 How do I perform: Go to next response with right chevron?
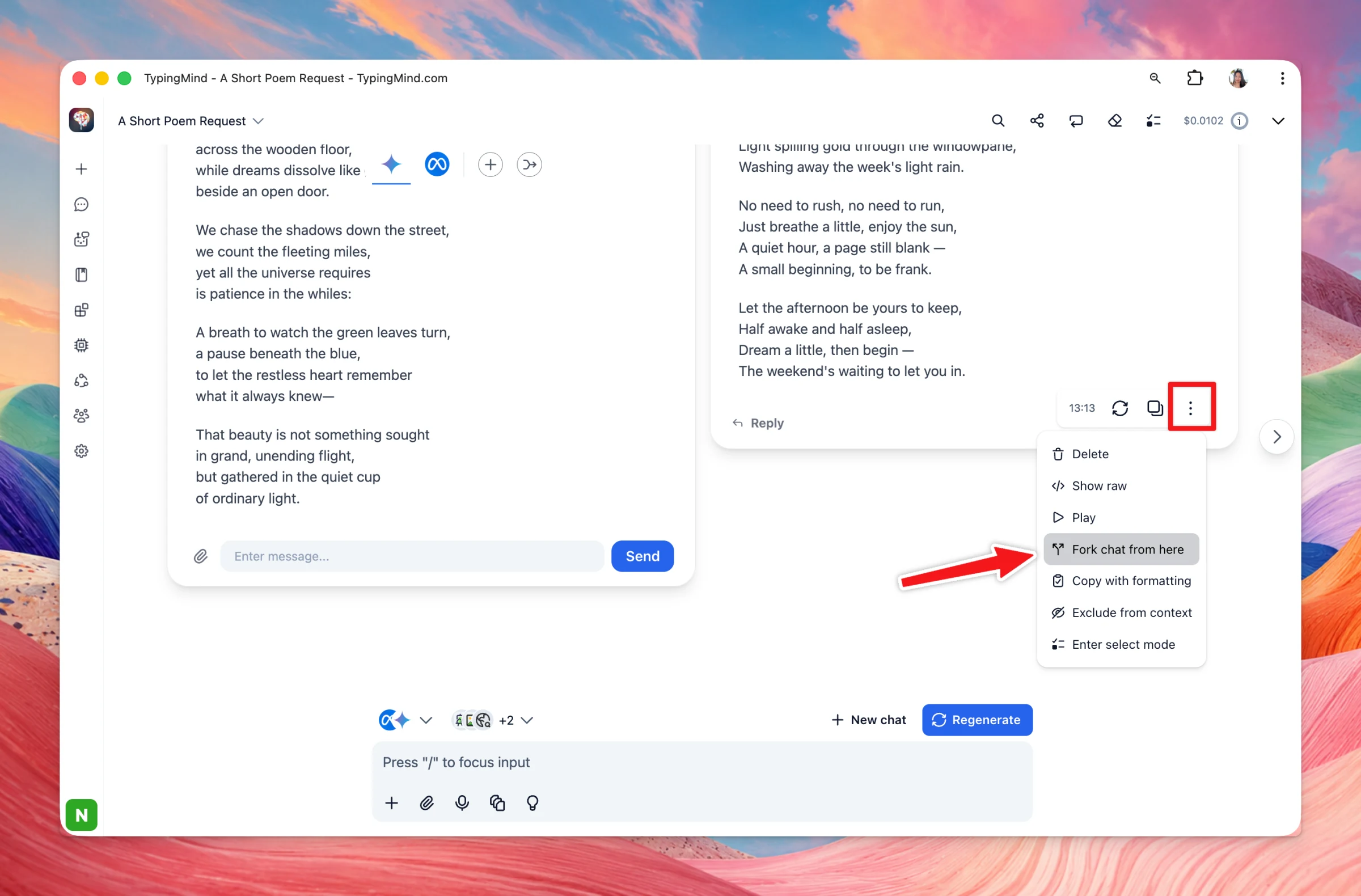pos(1277,437)
